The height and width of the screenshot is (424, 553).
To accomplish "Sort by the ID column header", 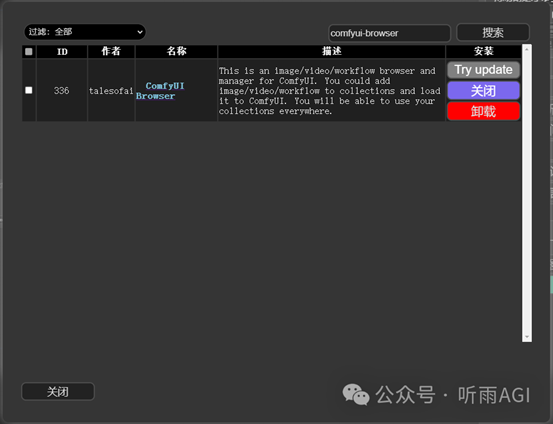I will click(x=62, y=52).
